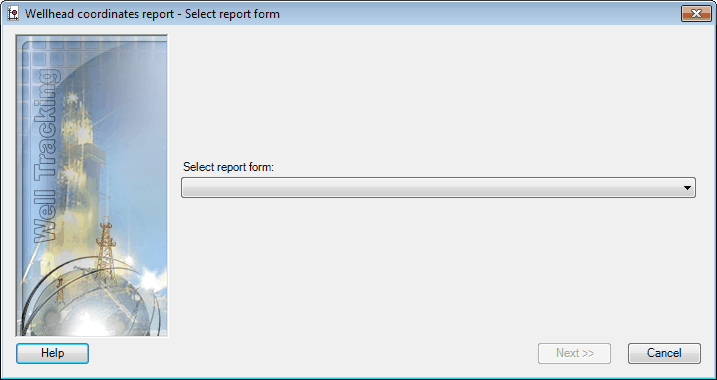
Task: Click the Select report form label
Action: coord(228,167)
